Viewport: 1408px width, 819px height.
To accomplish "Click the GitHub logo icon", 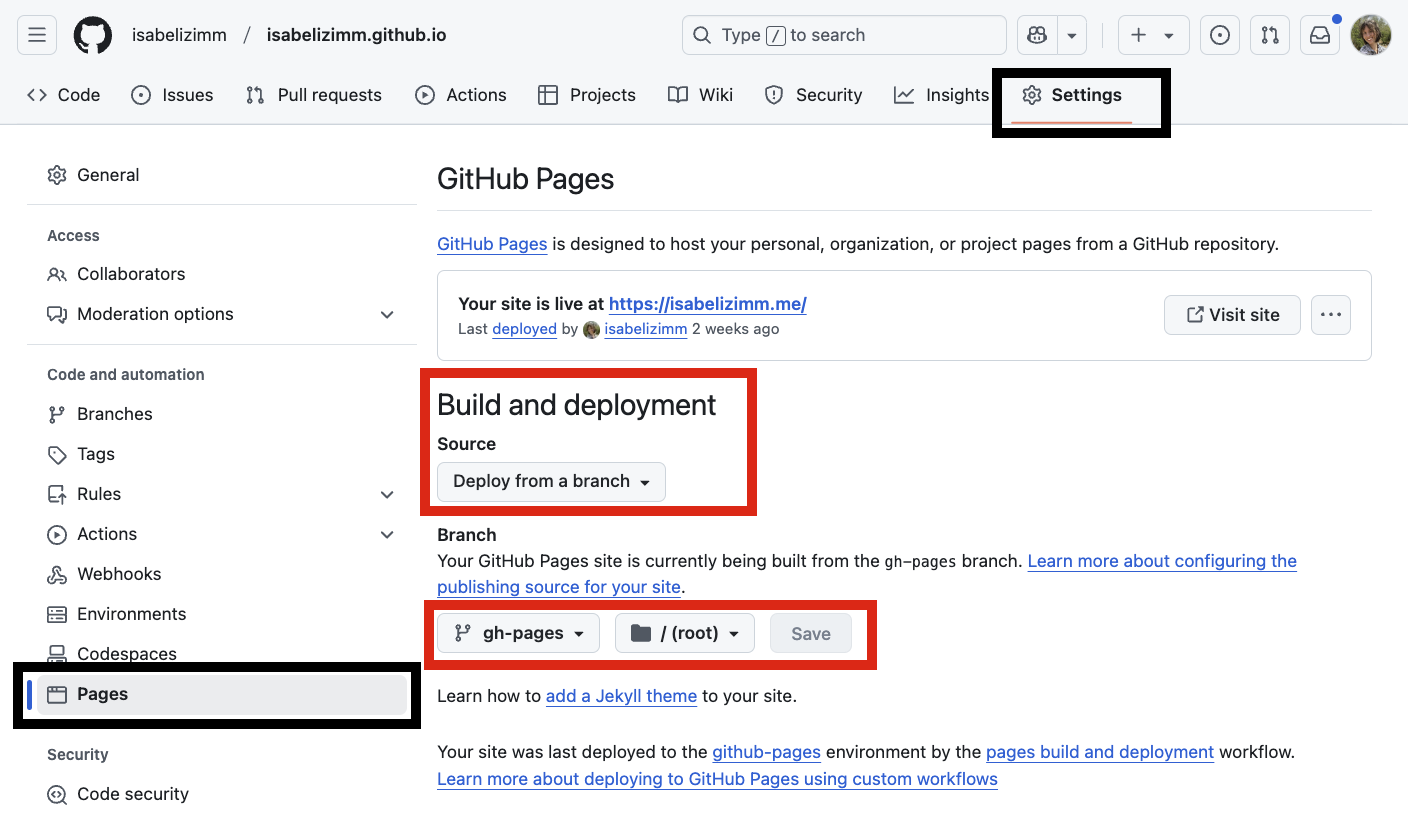I will click(93, 35).
